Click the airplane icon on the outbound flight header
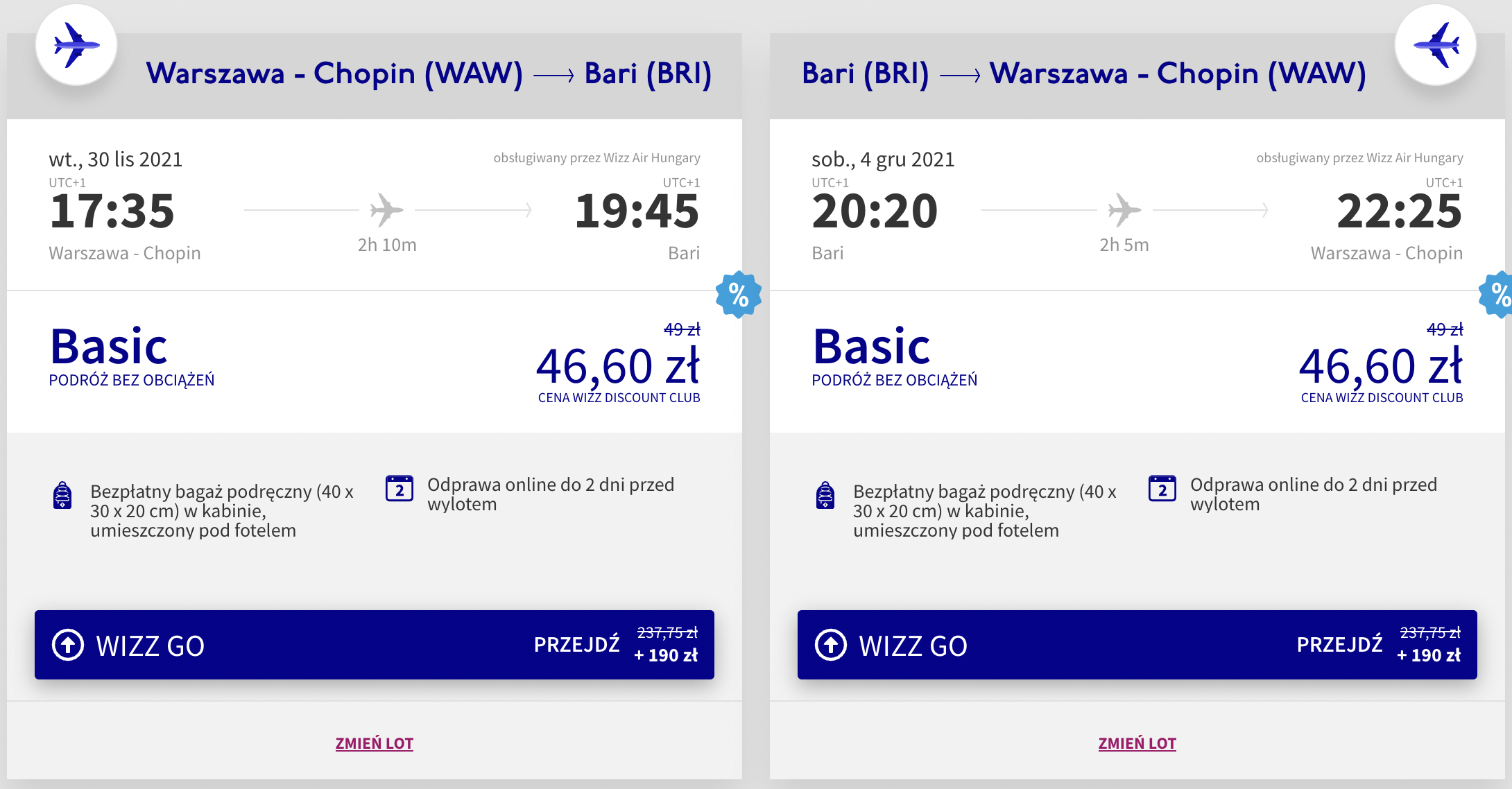The height and width of the screenshot is (789, 1512). (x=76, y=46)
